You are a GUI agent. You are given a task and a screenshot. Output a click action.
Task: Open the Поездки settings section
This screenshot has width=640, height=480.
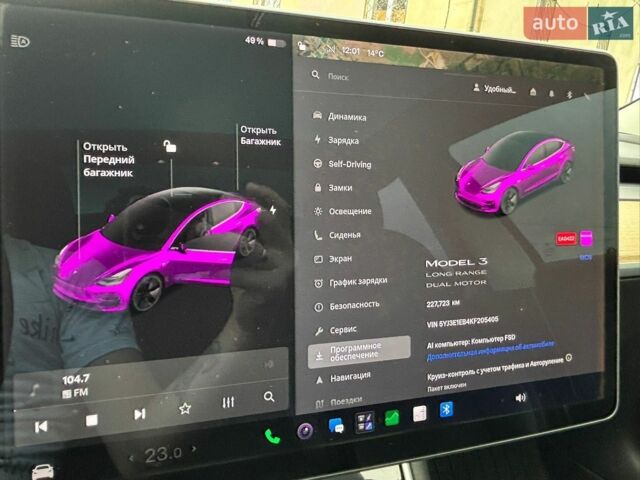[x=338, y=402]
